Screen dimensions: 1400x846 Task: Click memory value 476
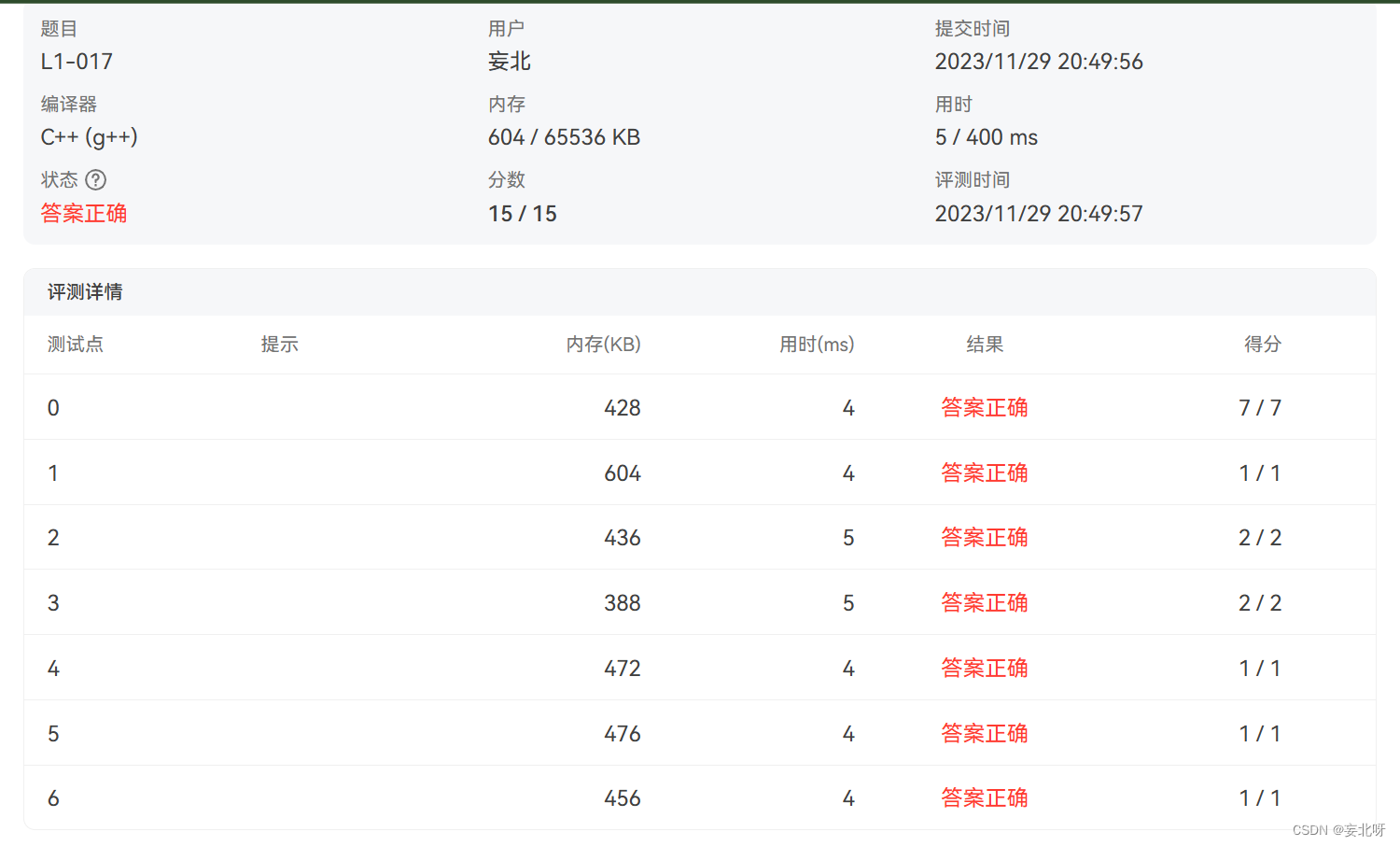tap(623, 734)
